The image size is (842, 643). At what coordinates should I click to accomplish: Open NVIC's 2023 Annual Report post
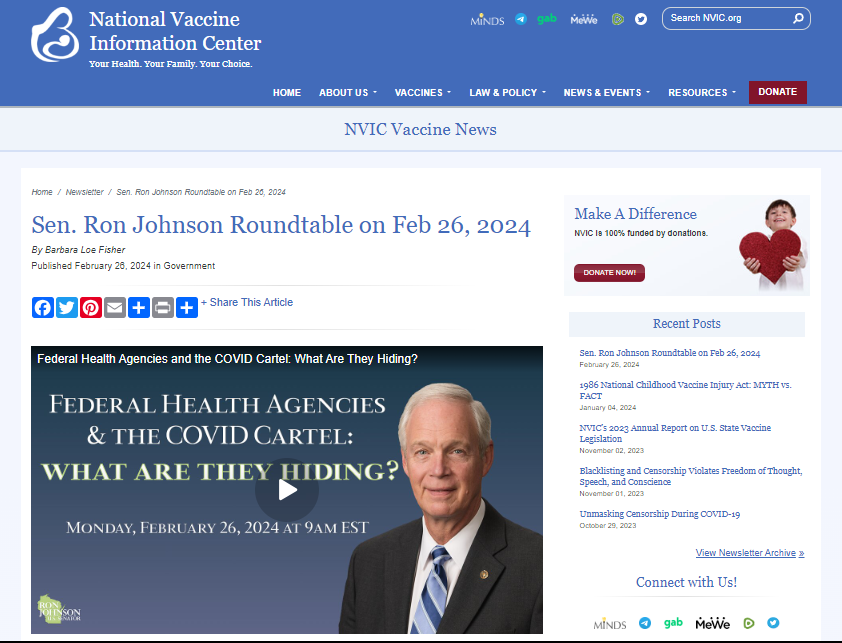[675, 433]
